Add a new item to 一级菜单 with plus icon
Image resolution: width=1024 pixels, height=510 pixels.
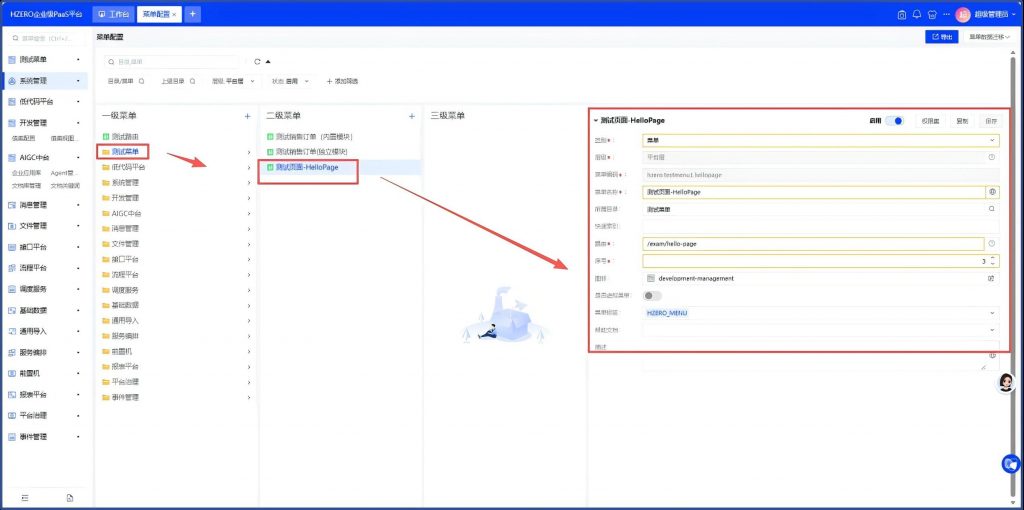click(248, 116)
